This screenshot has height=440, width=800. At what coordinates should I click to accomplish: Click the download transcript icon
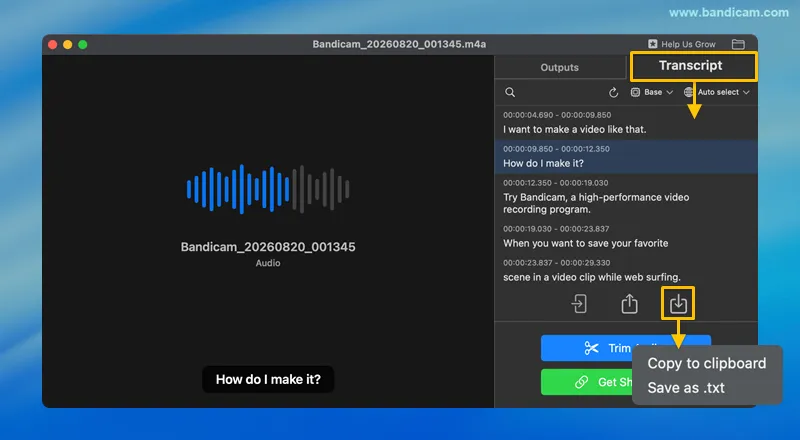(678, 304)
